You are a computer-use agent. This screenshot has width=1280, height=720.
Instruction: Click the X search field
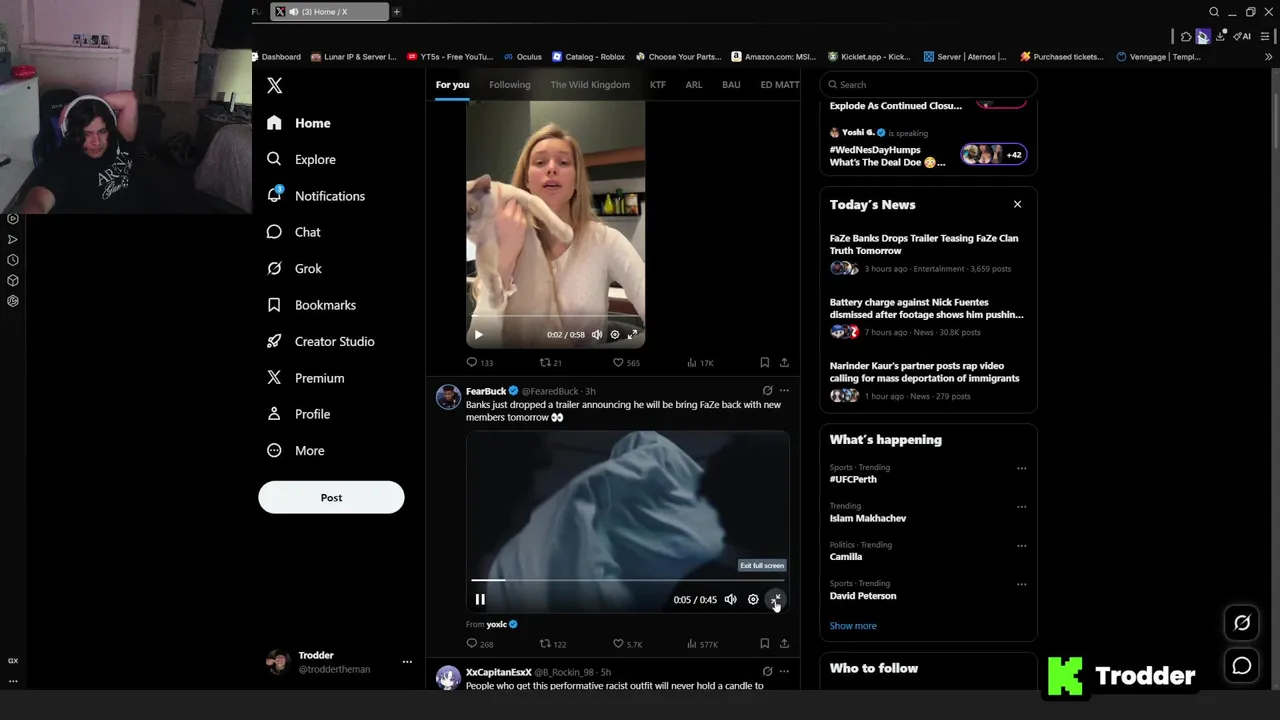tap(928, 85)
